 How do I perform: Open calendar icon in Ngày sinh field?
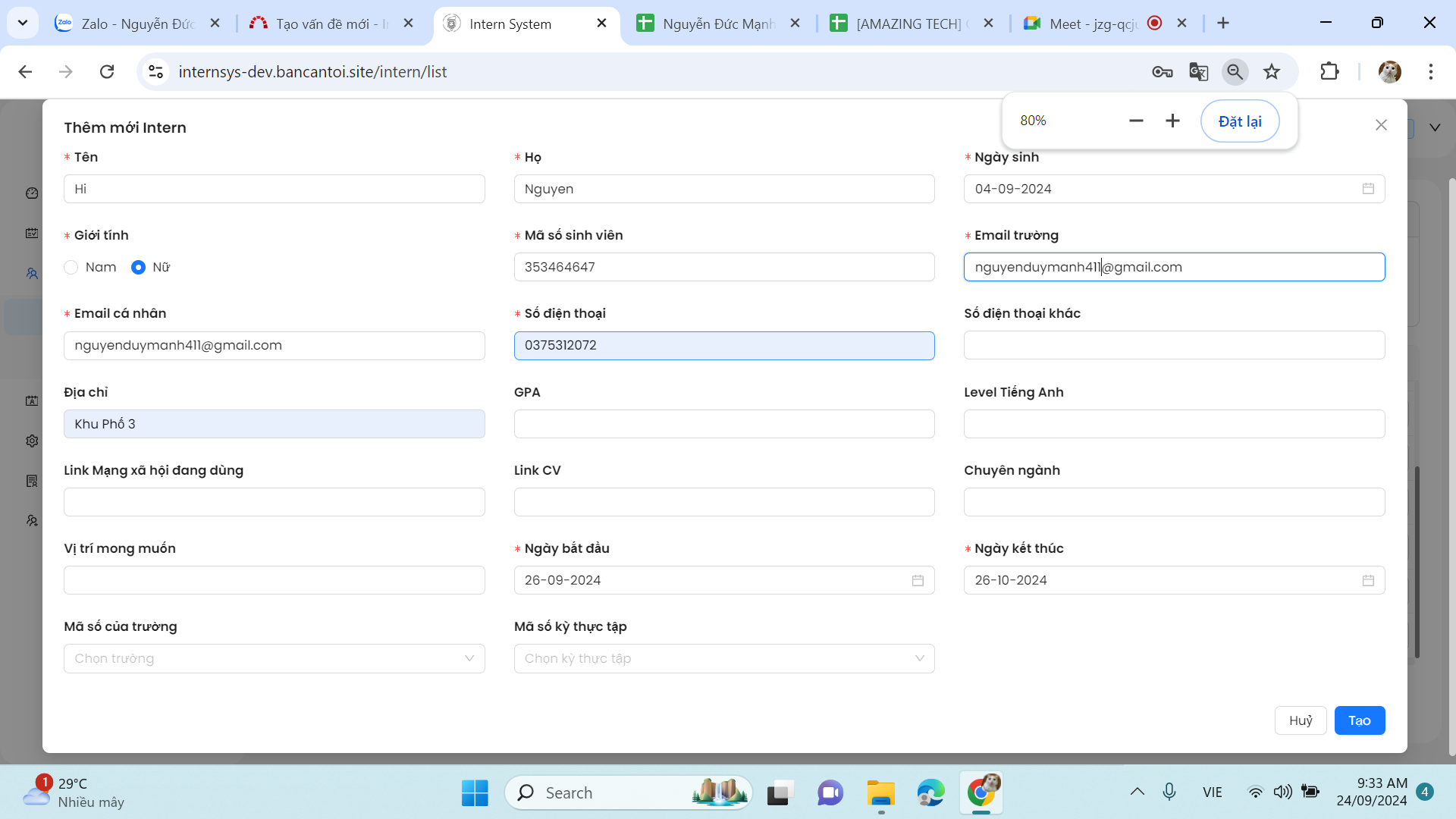(x=1368, y=189)
